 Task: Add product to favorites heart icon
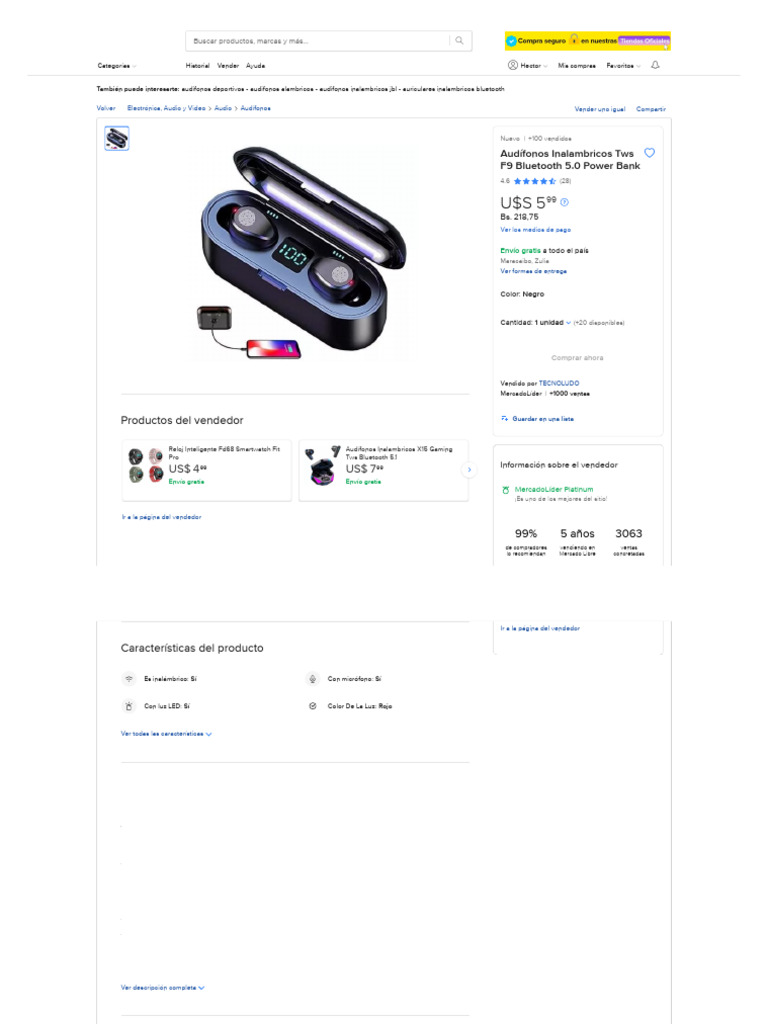649,153
